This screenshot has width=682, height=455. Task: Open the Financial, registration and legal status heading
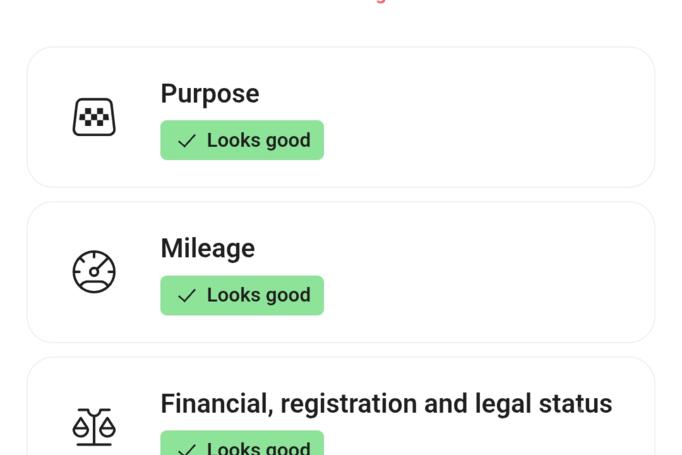[386, 404]
